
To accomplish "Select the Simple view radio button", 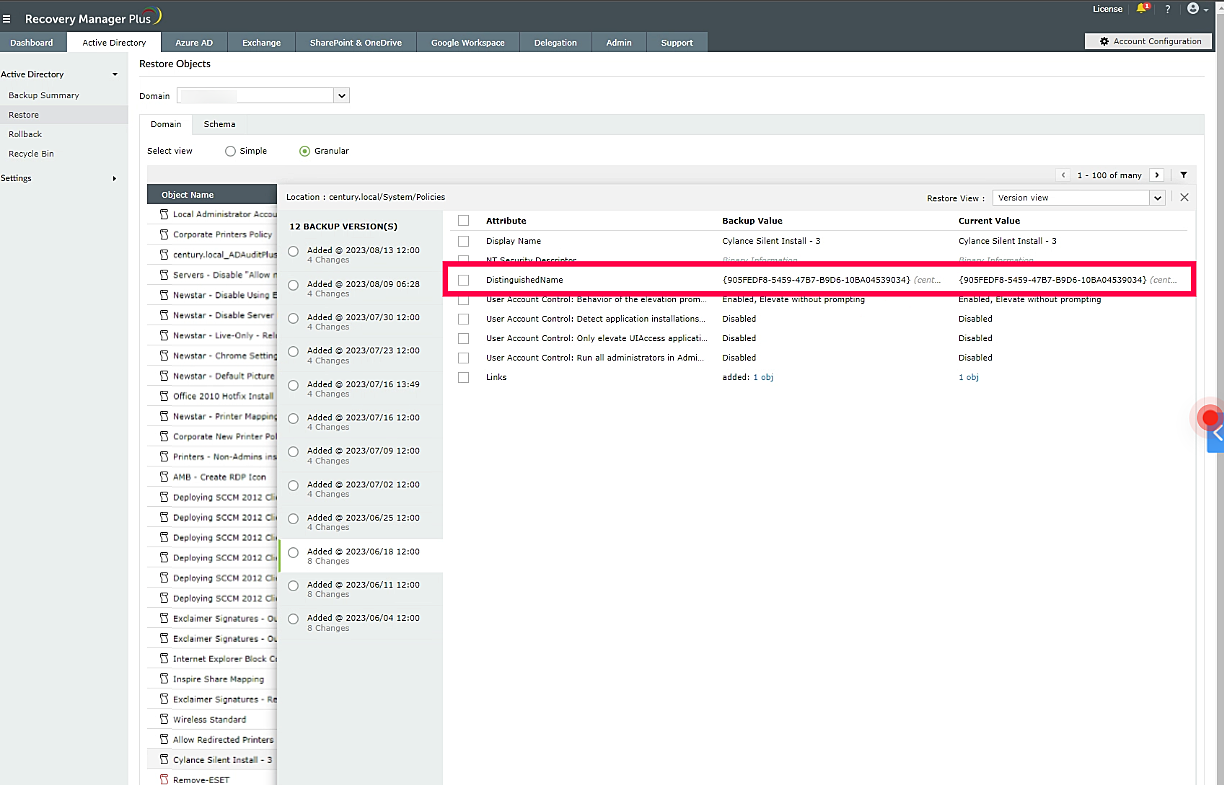I will pyautogui.click(x=231, y=151).
